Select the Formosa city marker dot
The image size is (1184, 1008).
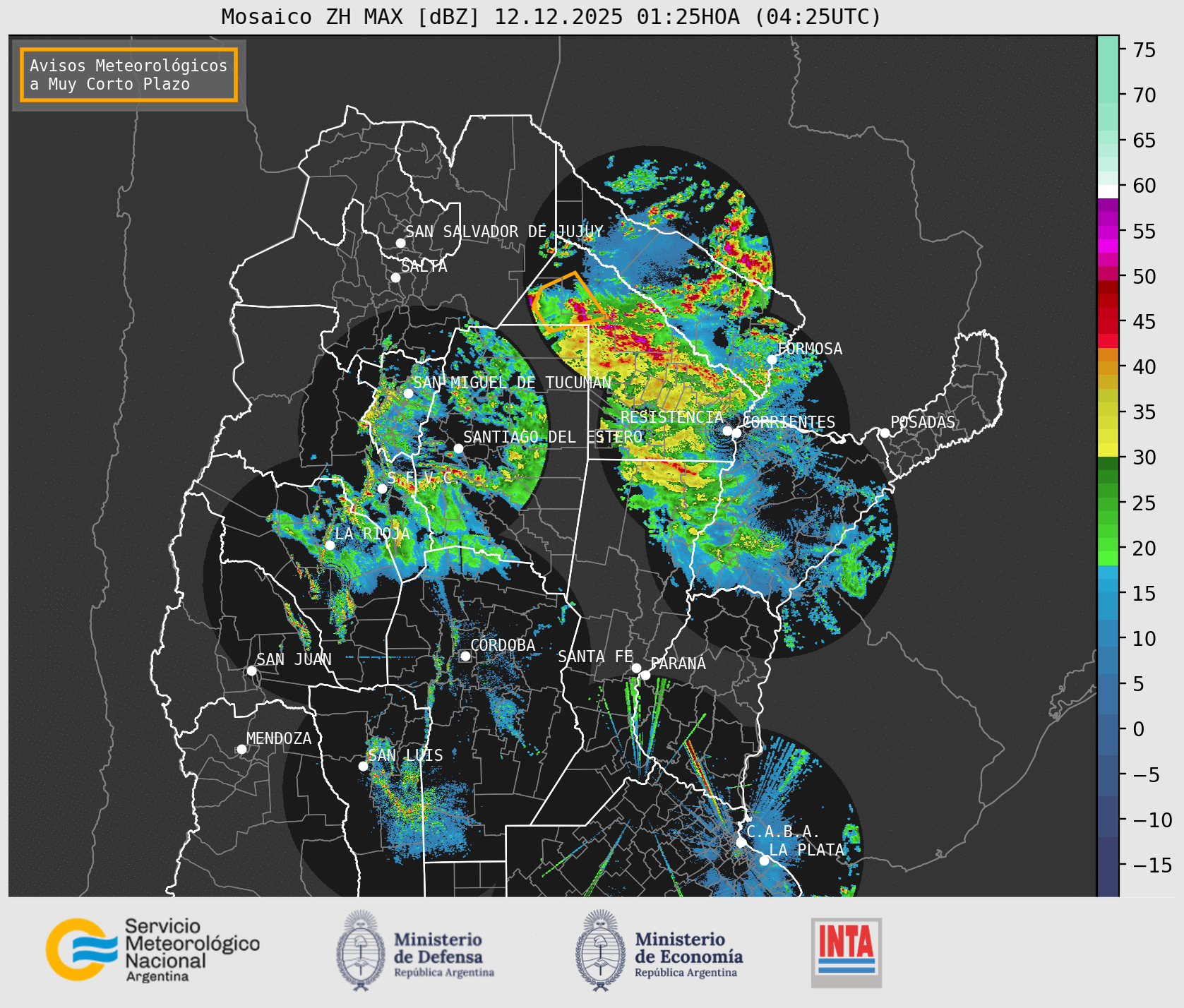[772, 359]
